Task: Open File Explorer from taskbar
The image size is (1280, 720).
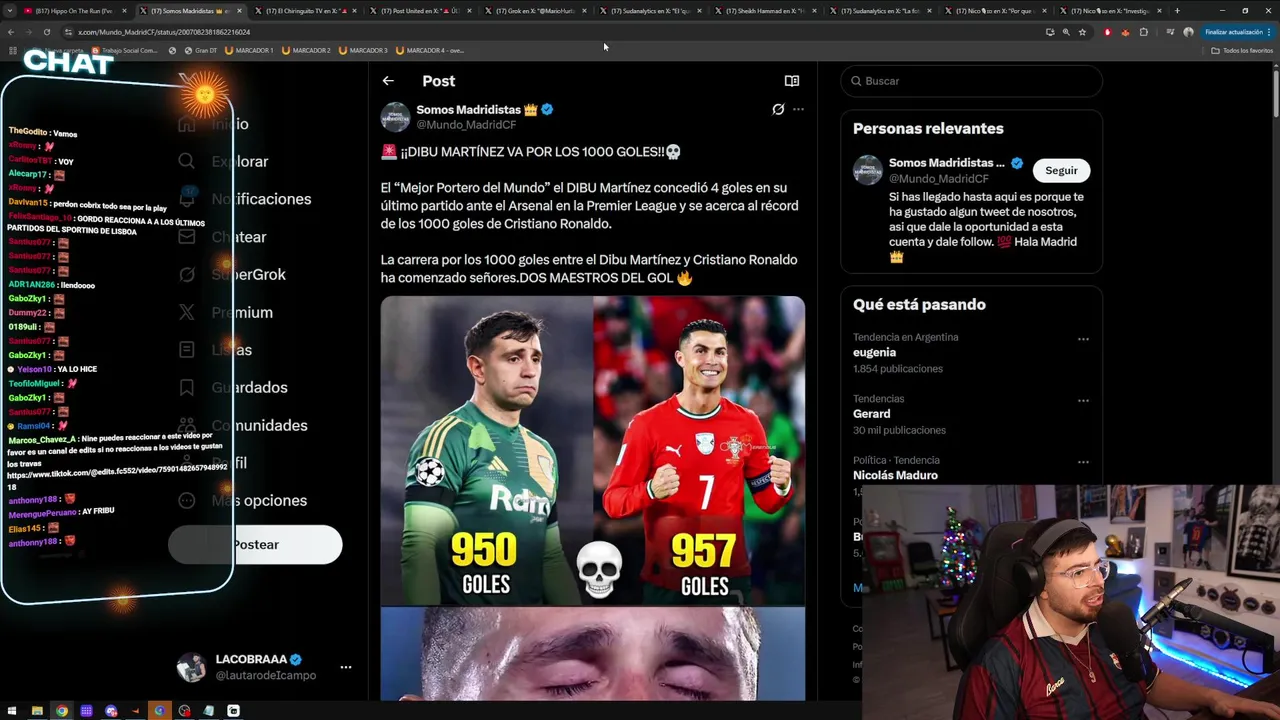Action: click(37, 711)
